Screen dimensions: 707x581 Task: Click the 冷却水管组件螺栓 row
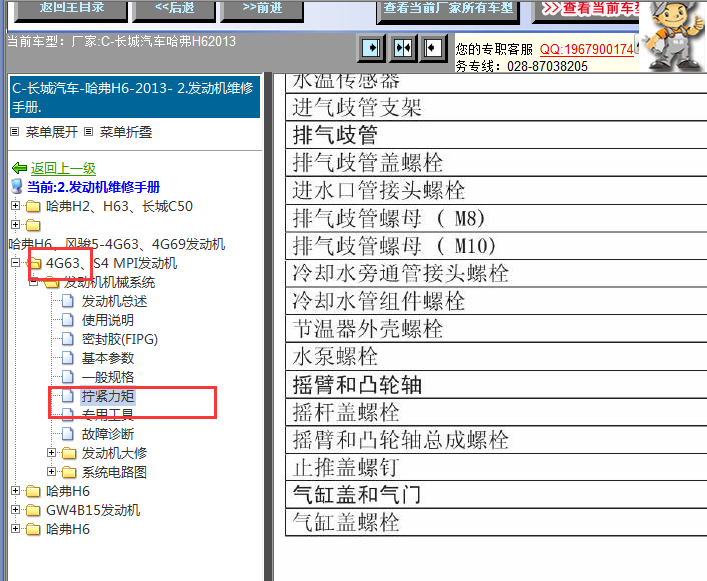click(496, 301)
